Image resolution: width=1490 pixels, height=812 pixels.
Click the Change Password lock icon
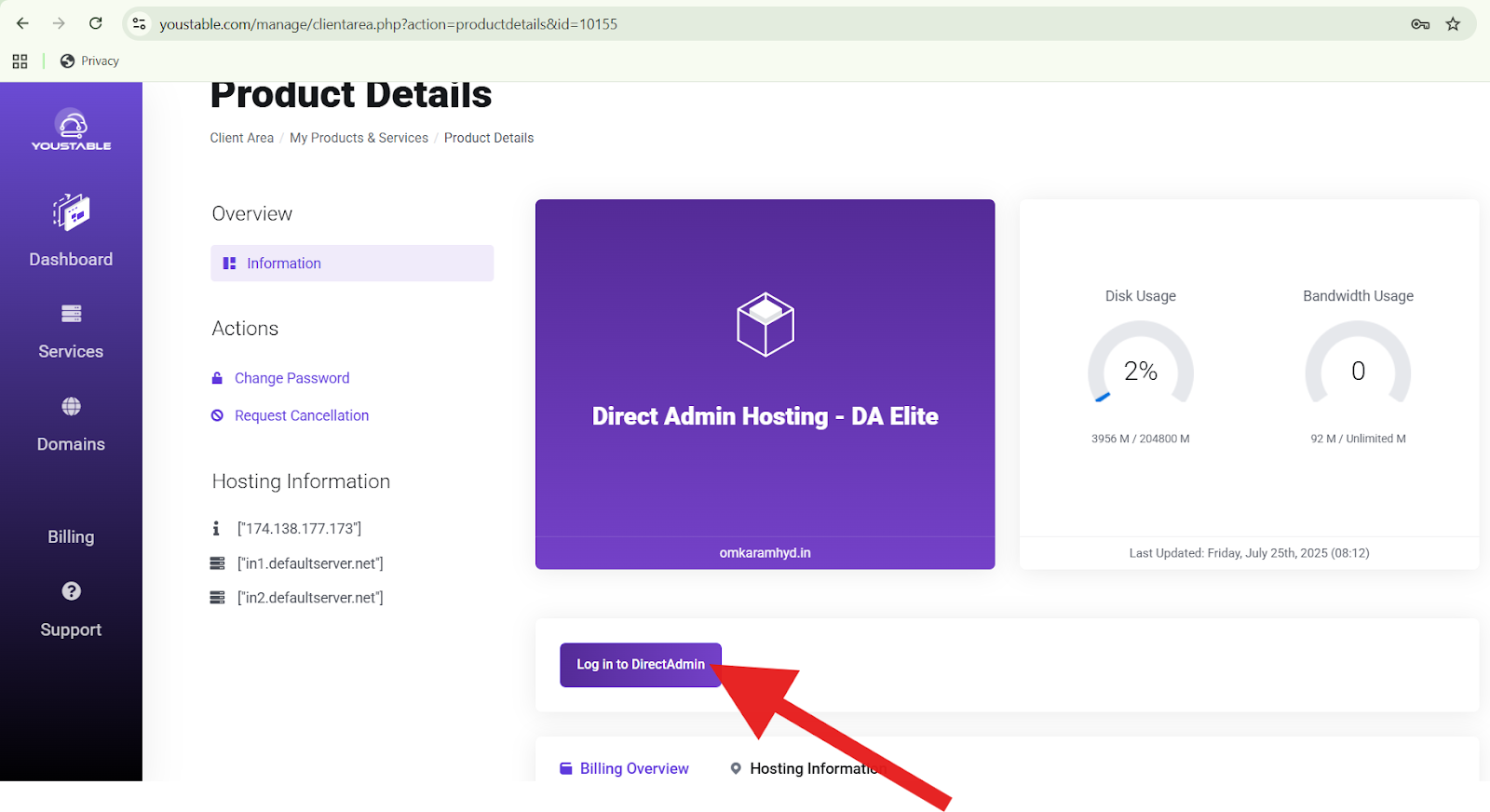click(217, 378)
